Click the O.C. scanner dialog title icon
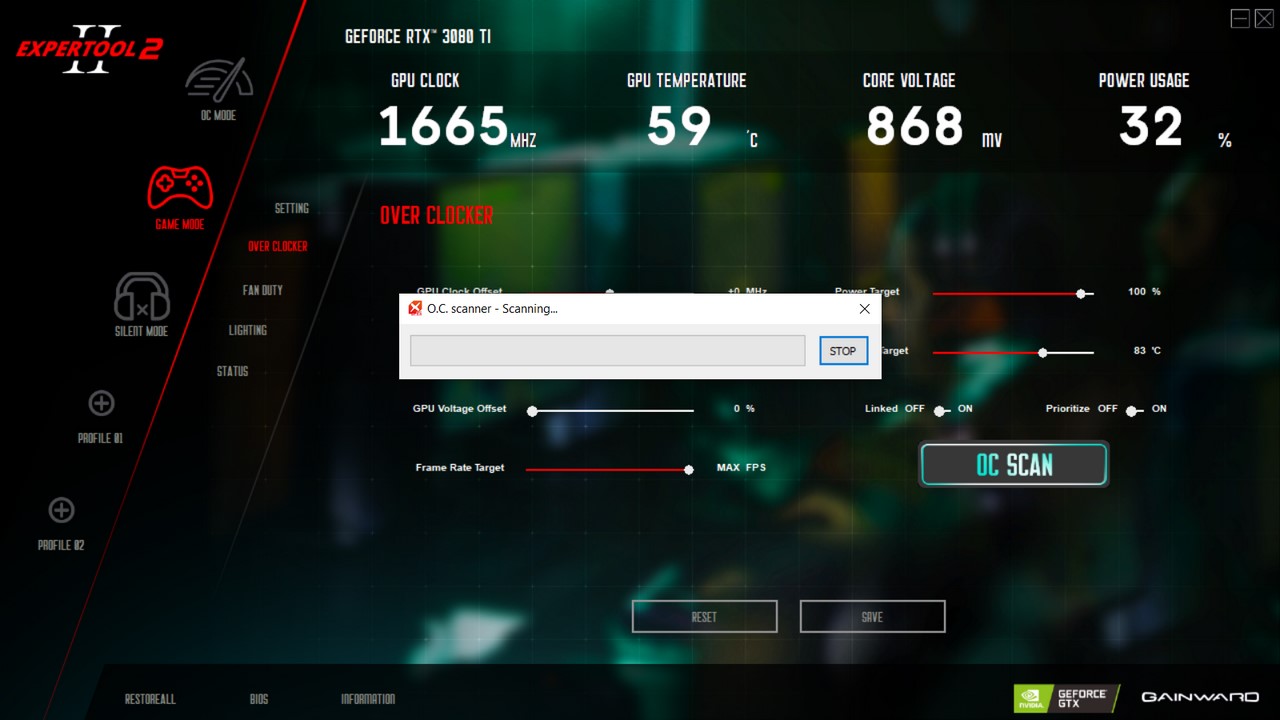This screenshot has height=720, width=1280. click(x=415, y=308)
